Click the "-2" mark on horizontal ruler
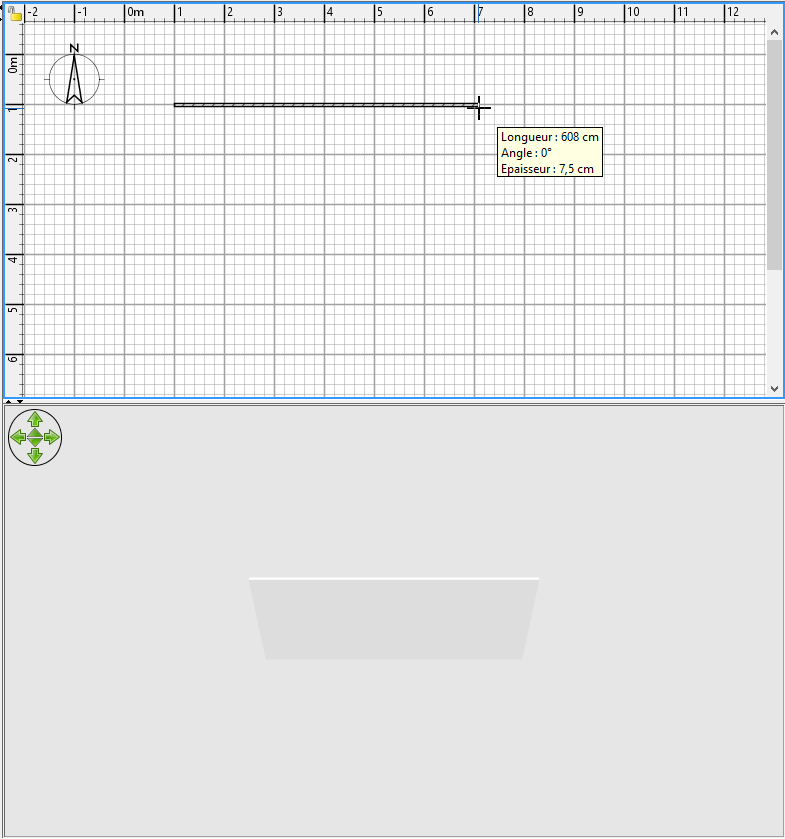 pyautogui.click(x=33, y=12)
